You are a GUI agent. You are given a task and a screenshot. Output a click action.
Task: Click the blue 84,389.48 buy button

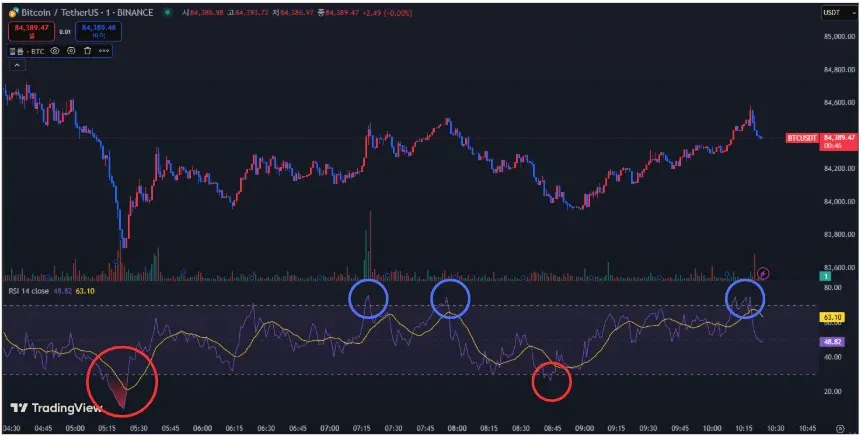99,31
